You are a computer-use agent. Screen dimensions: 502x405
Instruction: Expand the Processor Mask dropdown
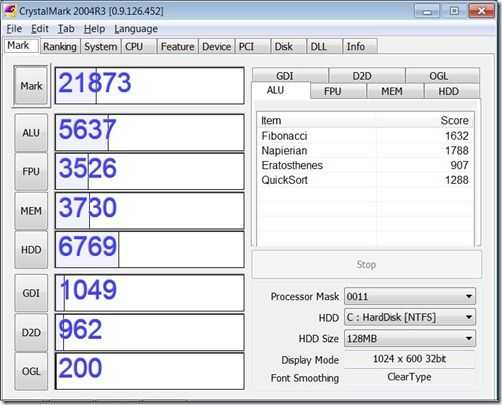click(410, 296)
